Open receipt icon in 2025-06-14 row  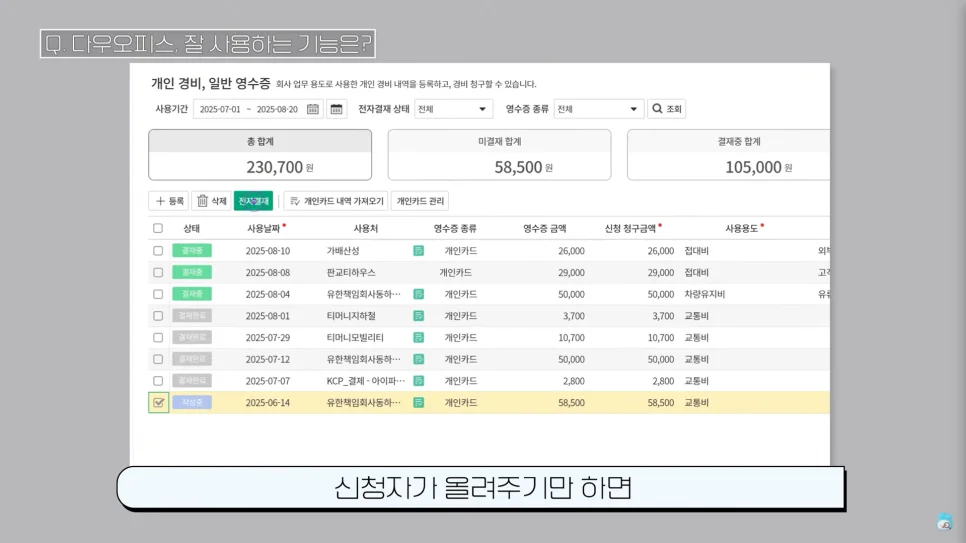click(419, 402)
